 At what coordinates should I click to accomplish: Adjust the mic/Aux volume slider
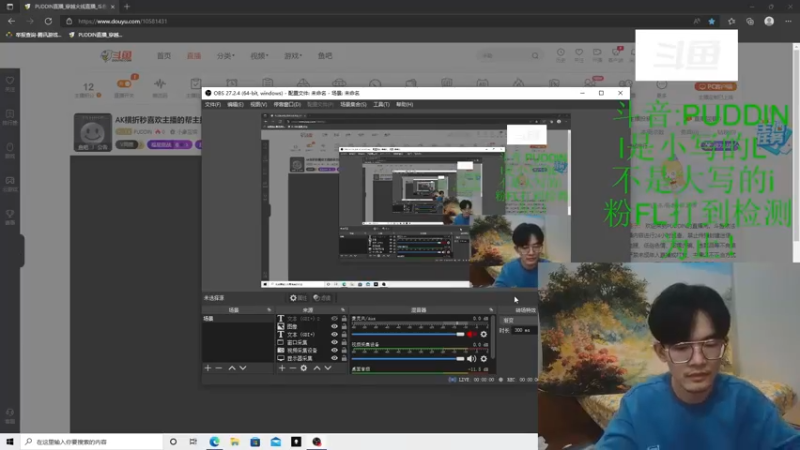408,334
